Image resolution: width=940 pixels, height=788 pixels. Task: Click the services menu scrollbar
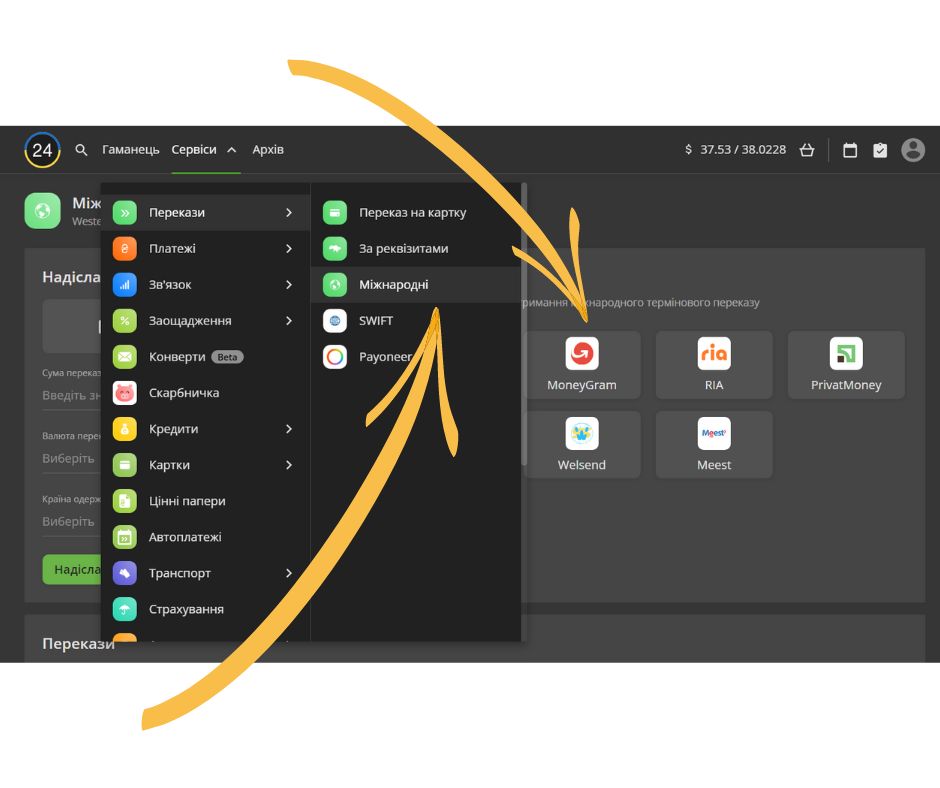point(524,320)
